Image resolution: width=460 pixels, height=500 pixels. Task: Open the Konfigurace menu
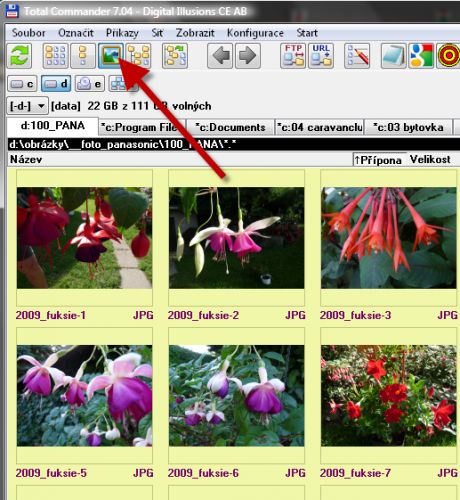pos(255,33)
